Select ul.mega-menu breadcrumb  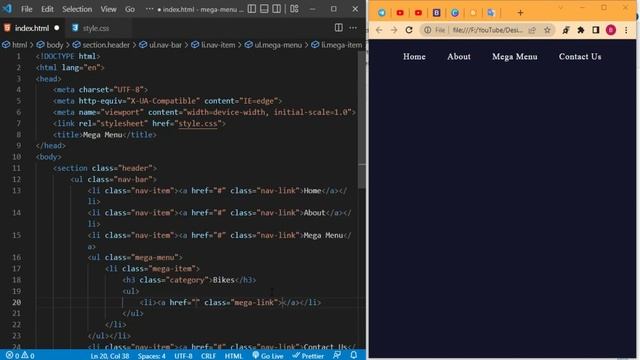[278, 45]
